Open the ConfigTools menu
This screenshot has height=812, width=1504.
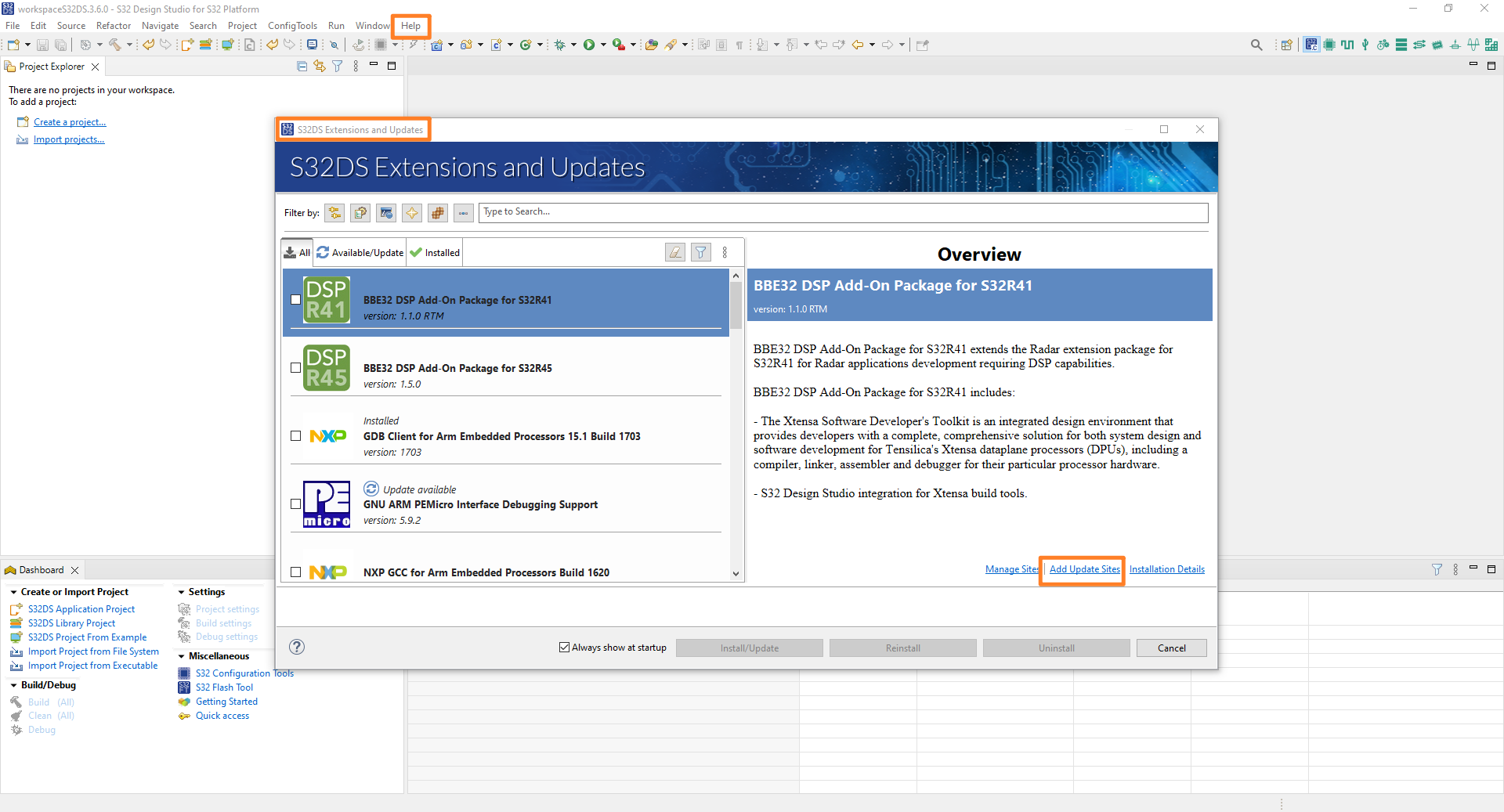[x=292, y=26]
